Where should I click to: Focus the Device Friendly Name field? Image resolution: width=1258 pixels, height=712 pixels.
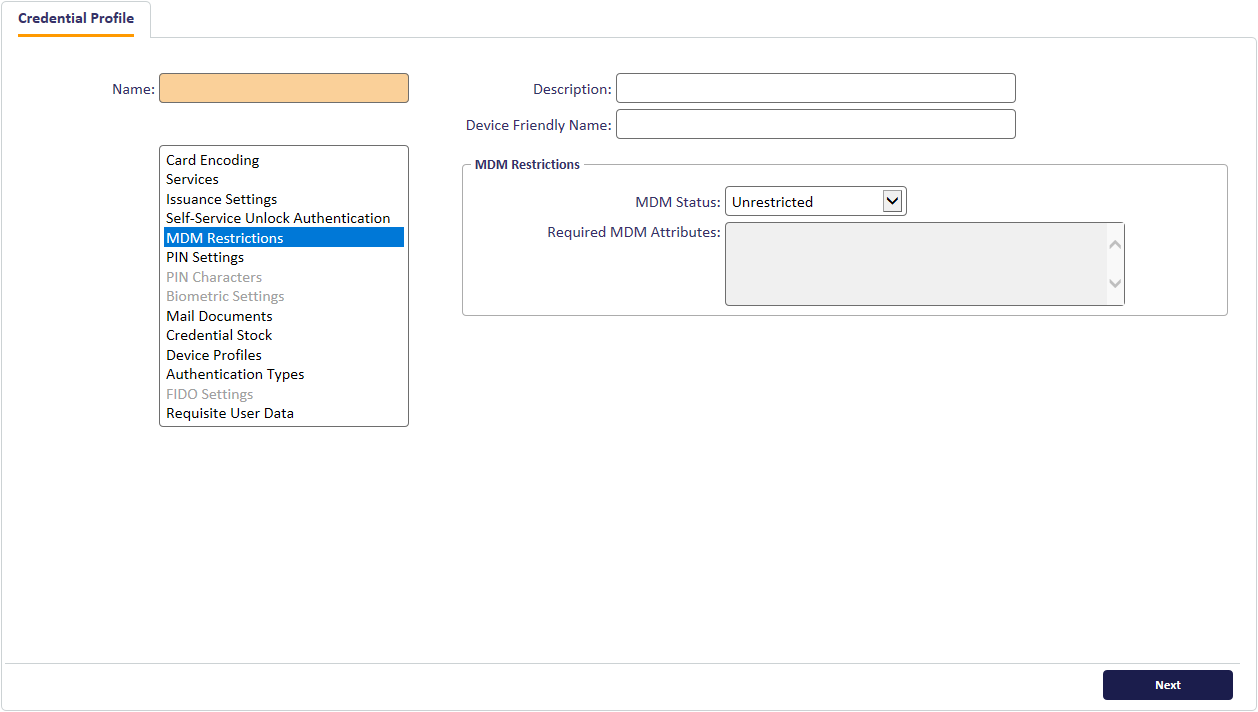[x=815, y=125]
